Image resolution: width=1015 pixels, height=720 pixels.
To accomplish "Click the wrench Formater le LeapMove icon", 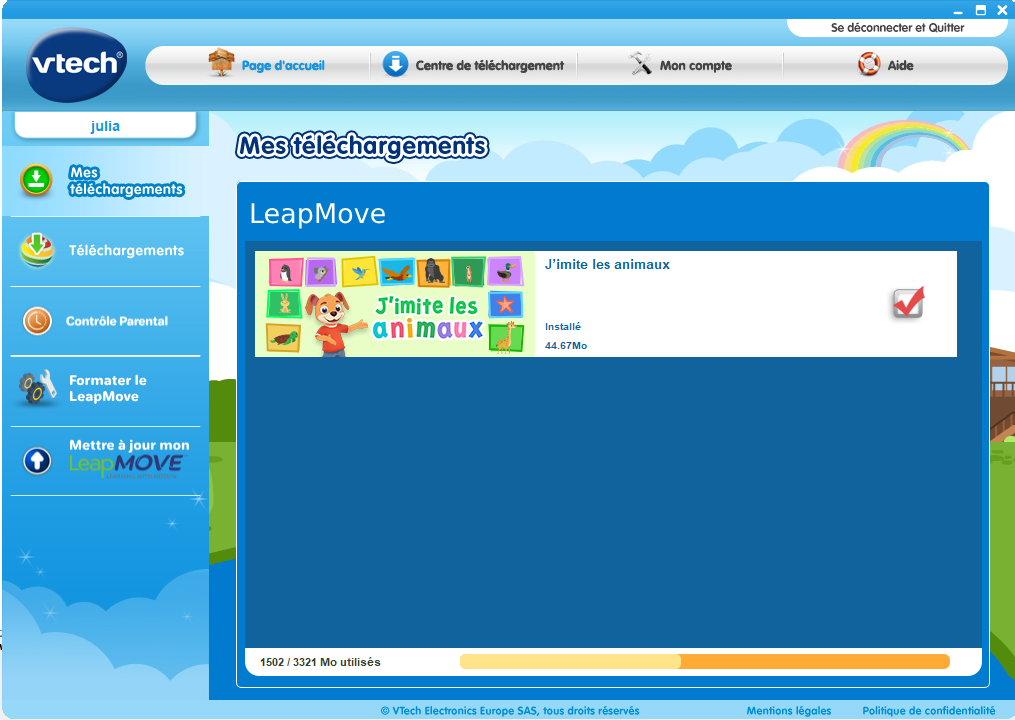I will pos(38,388).
